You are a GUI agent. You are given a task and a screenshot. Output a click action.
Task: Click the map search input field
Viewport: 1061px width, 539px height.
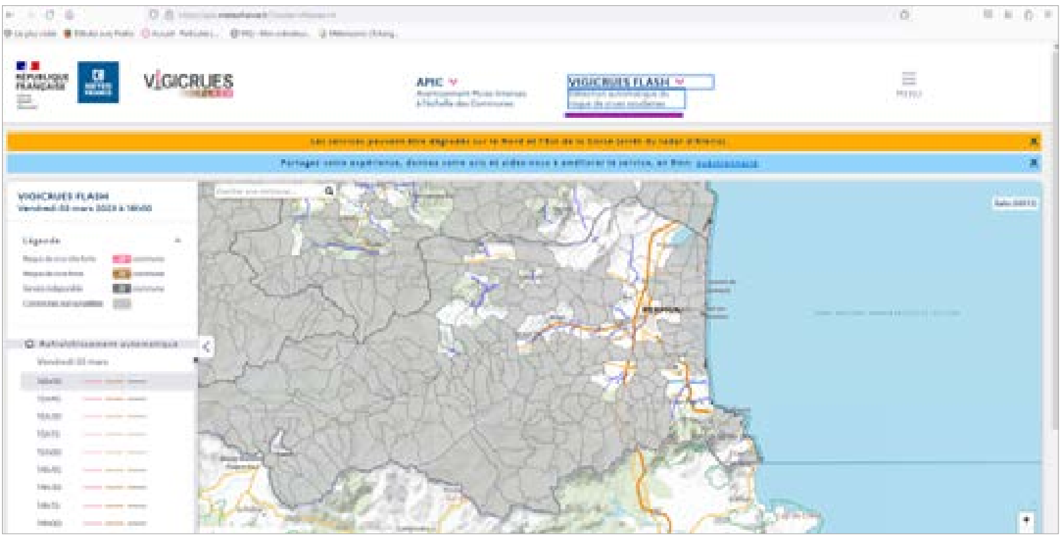click(267, 190)
